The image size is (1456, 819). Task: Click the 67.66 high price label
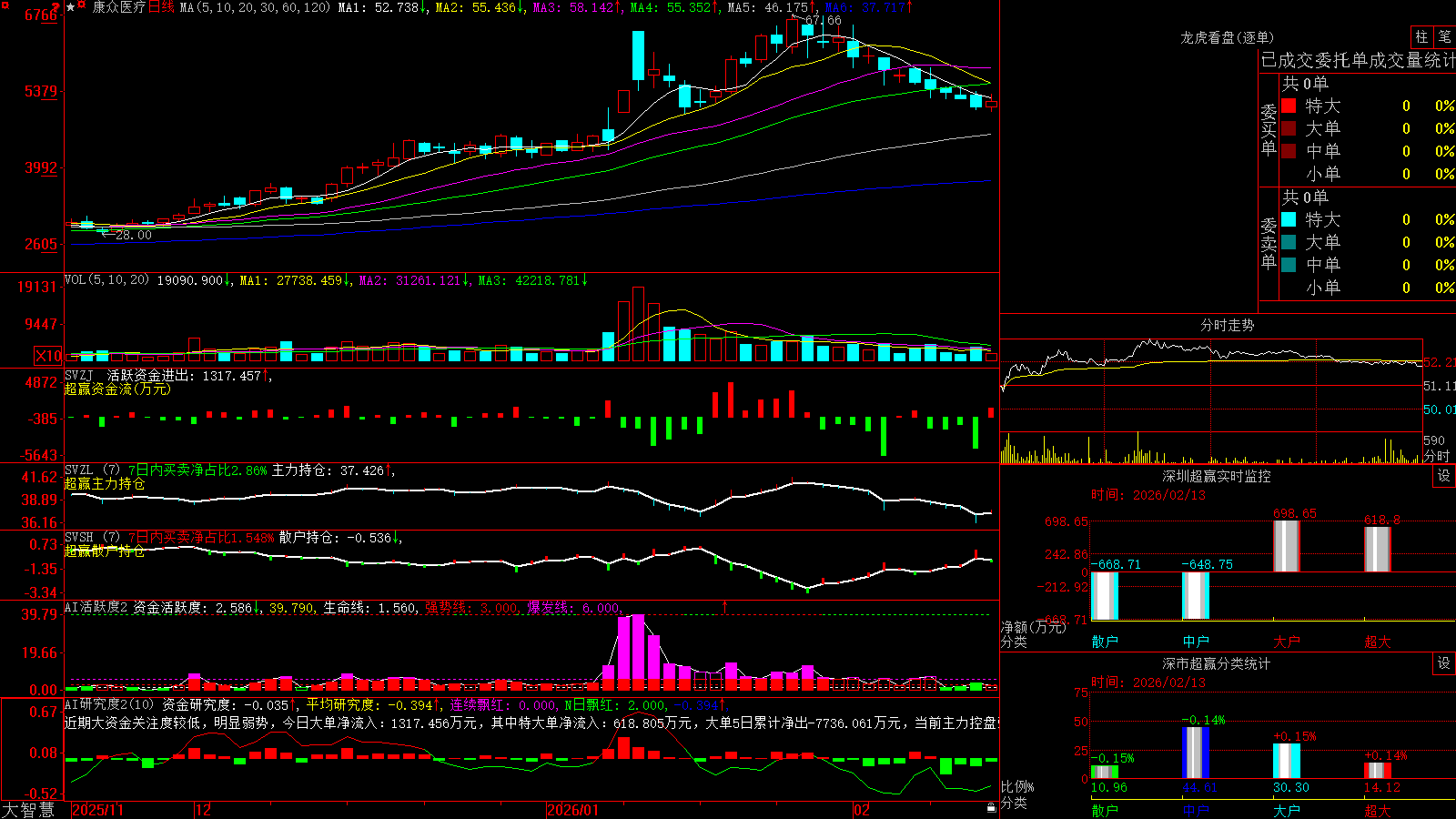[824, 20]
